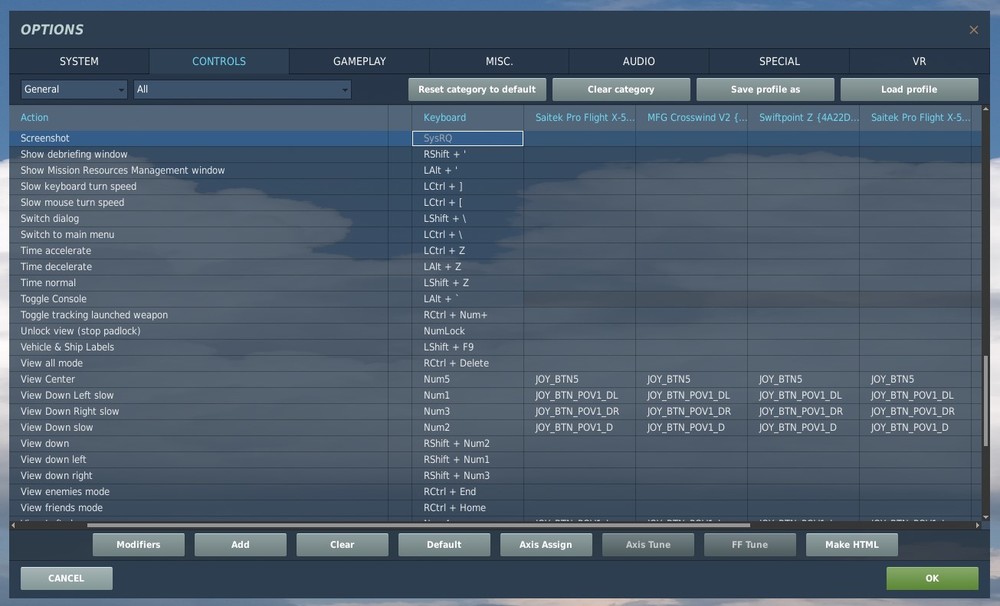Switch to the SYSTEM tab

click(79, 61)
